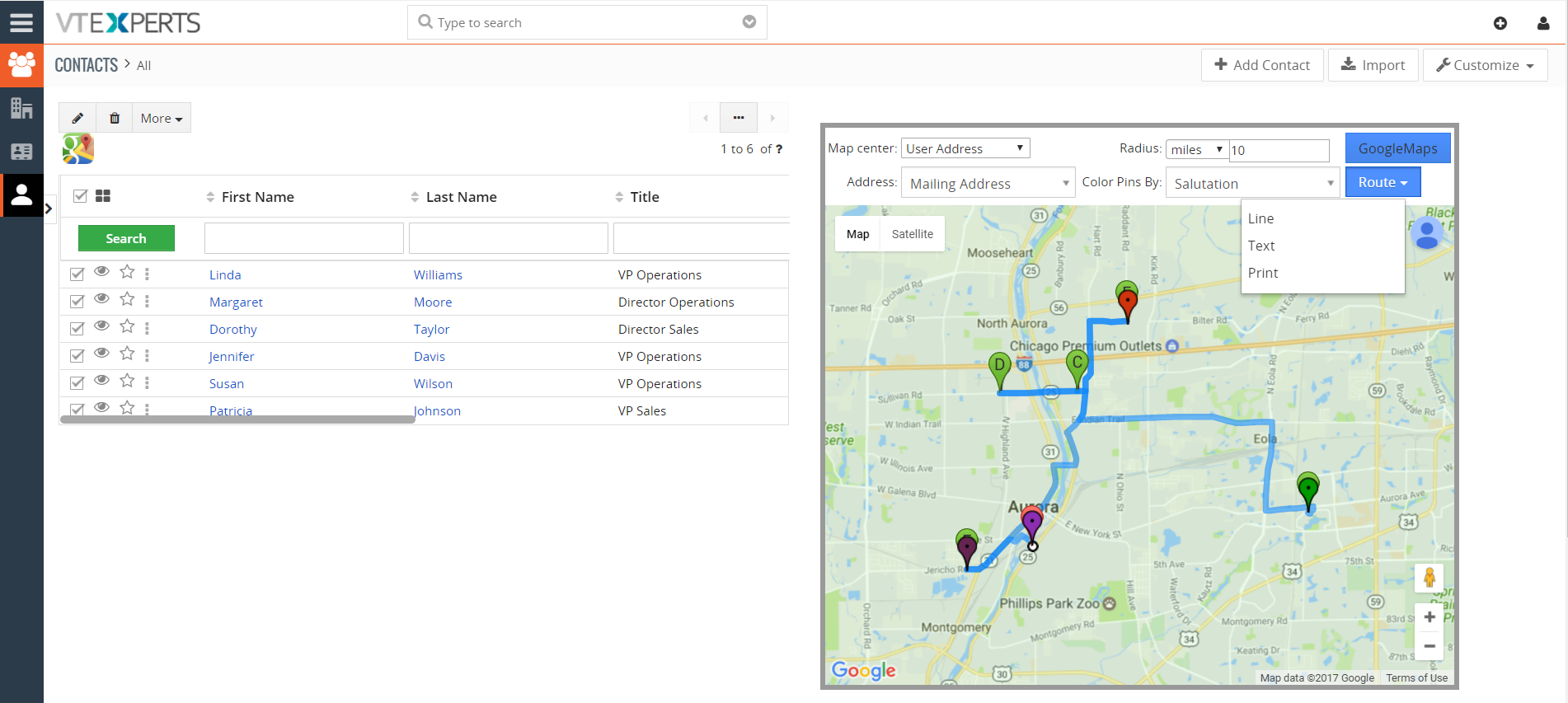This screenshot has height=703, width=1568.
Task: Open the Customize dropdown
Action: 1485,65
